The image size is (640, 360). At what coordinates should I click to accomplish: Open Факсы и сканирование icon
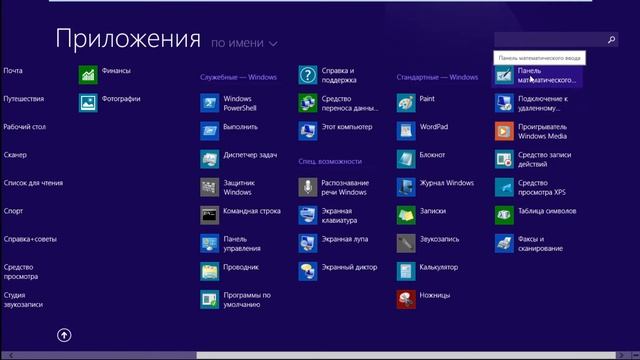click(504, 244)
